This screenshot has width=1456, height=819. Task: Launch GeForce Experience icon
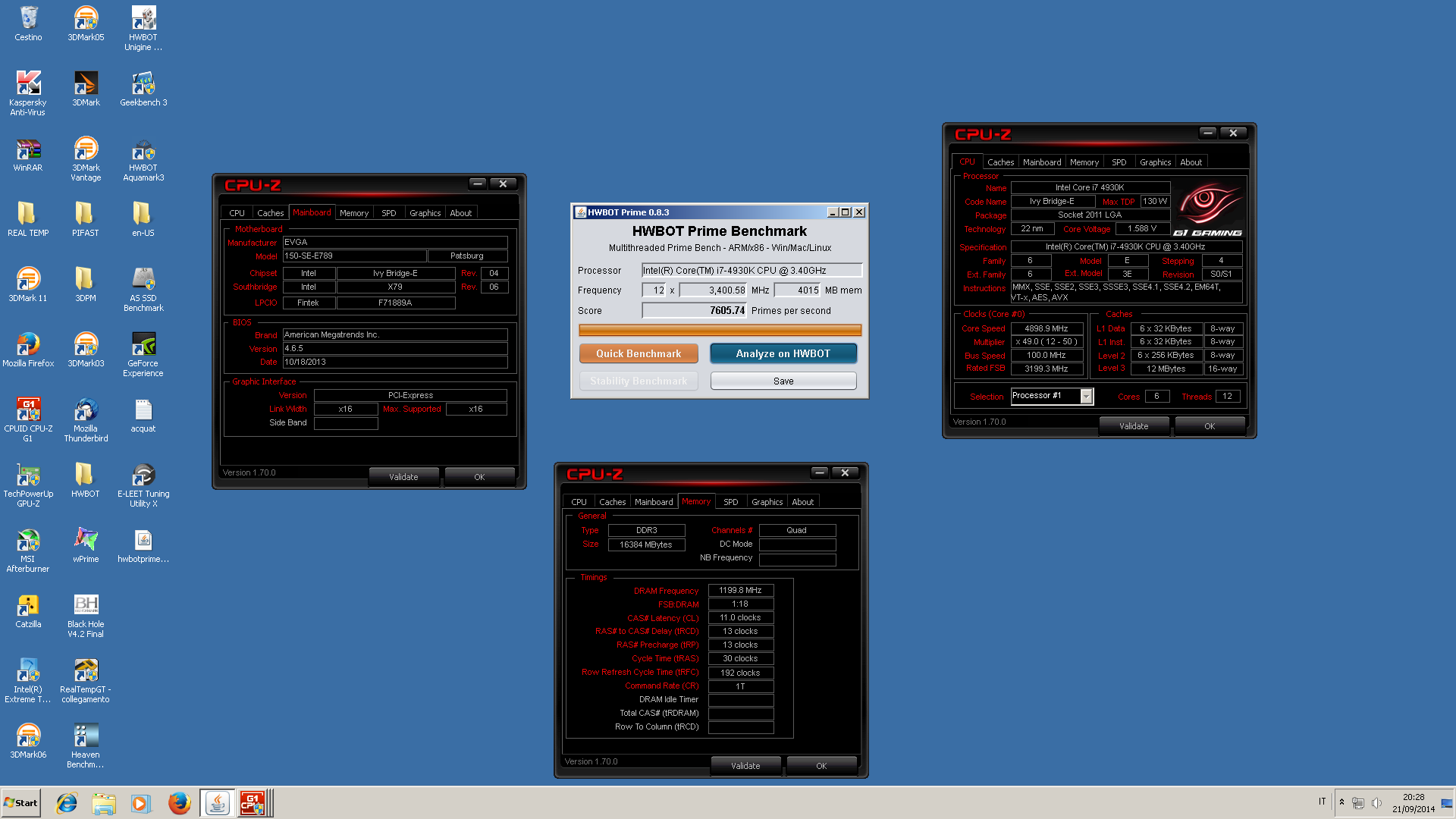143,354
